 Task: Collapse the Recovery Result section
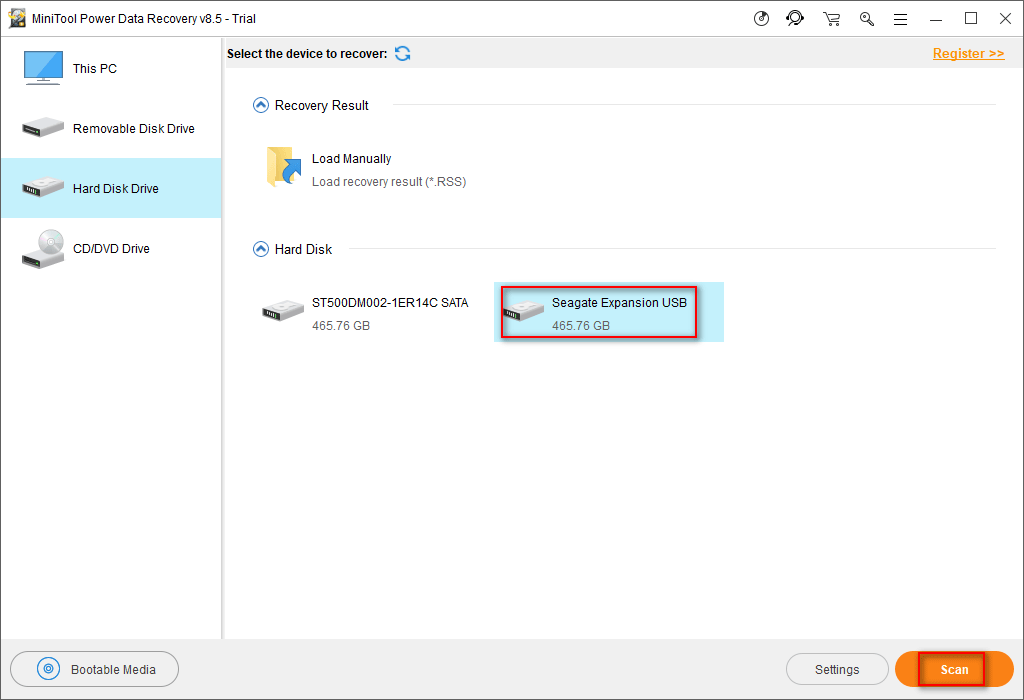261,105
